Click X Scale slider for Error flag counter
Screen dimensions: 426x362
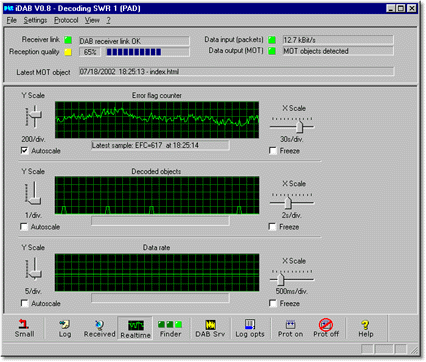point(299,127)
